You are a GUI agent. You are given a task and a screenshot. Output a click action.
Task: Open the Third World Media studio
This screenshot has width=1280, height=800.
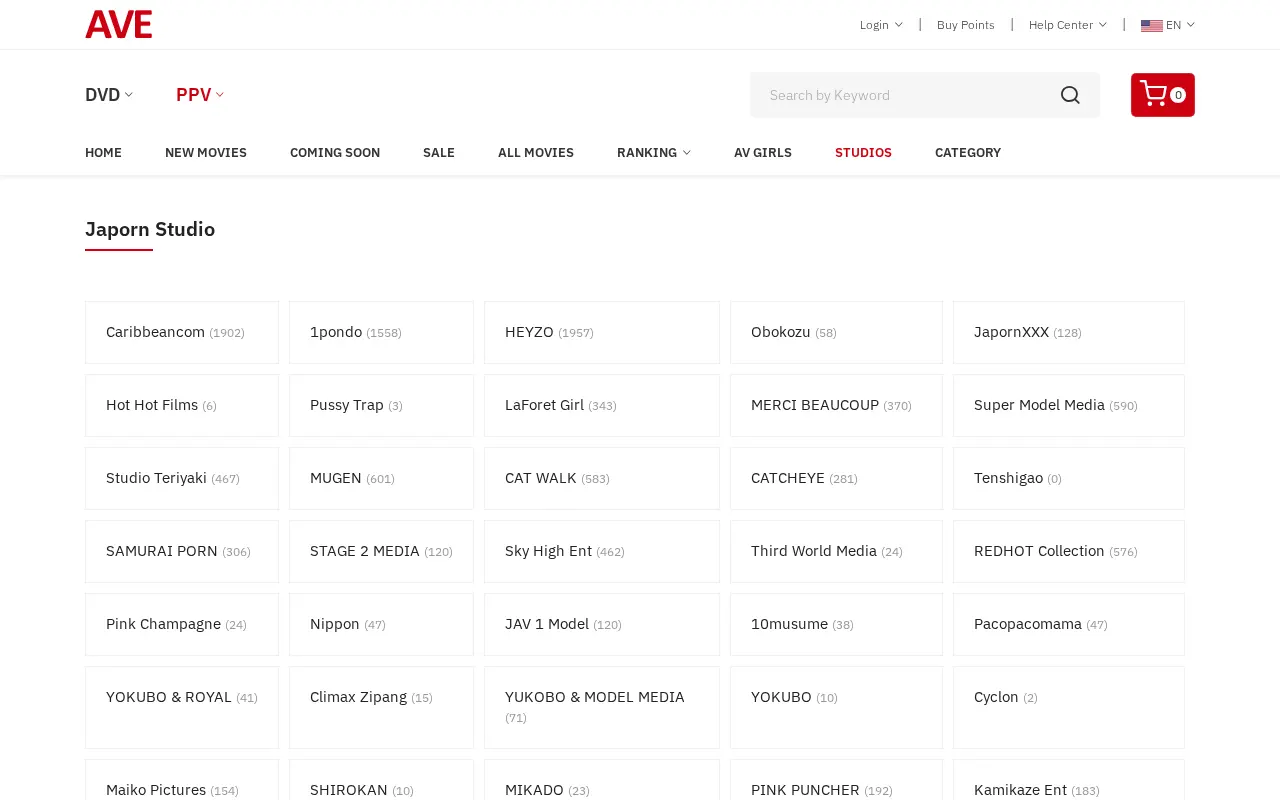tap(836, 551)
